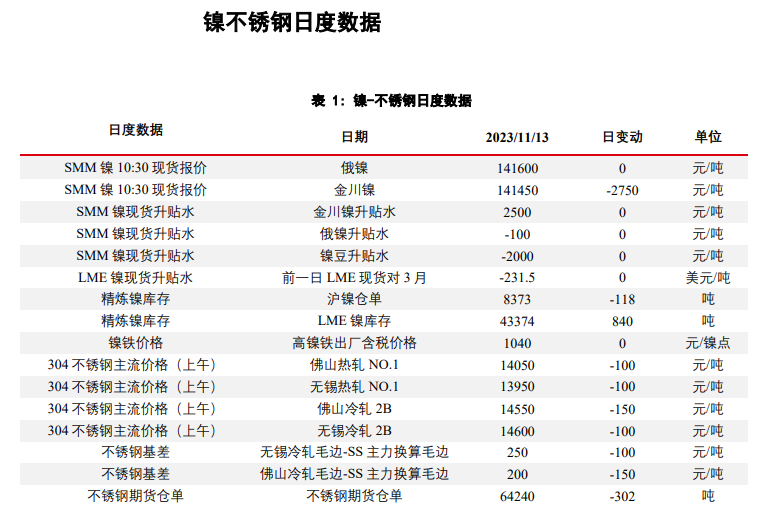Viewport: 780px width, 507px height.
Task: Click the 日期 column header
Action: pyautogui.click(x=354, y=137)
